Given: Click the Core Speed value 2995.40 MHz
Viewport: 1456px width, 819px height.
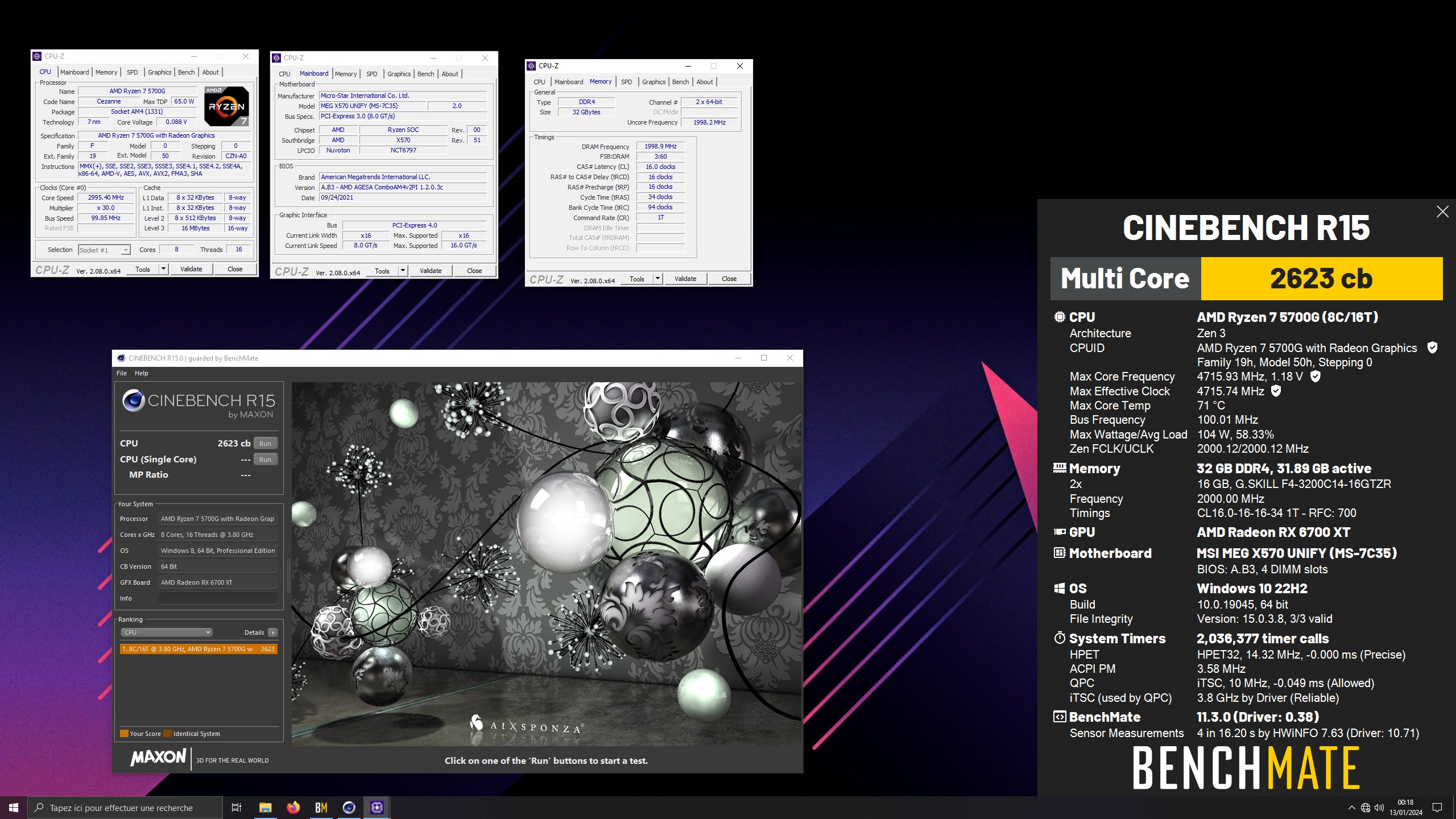Looking at the screenshot, I should pyautogui.click(x=106, y=198).
